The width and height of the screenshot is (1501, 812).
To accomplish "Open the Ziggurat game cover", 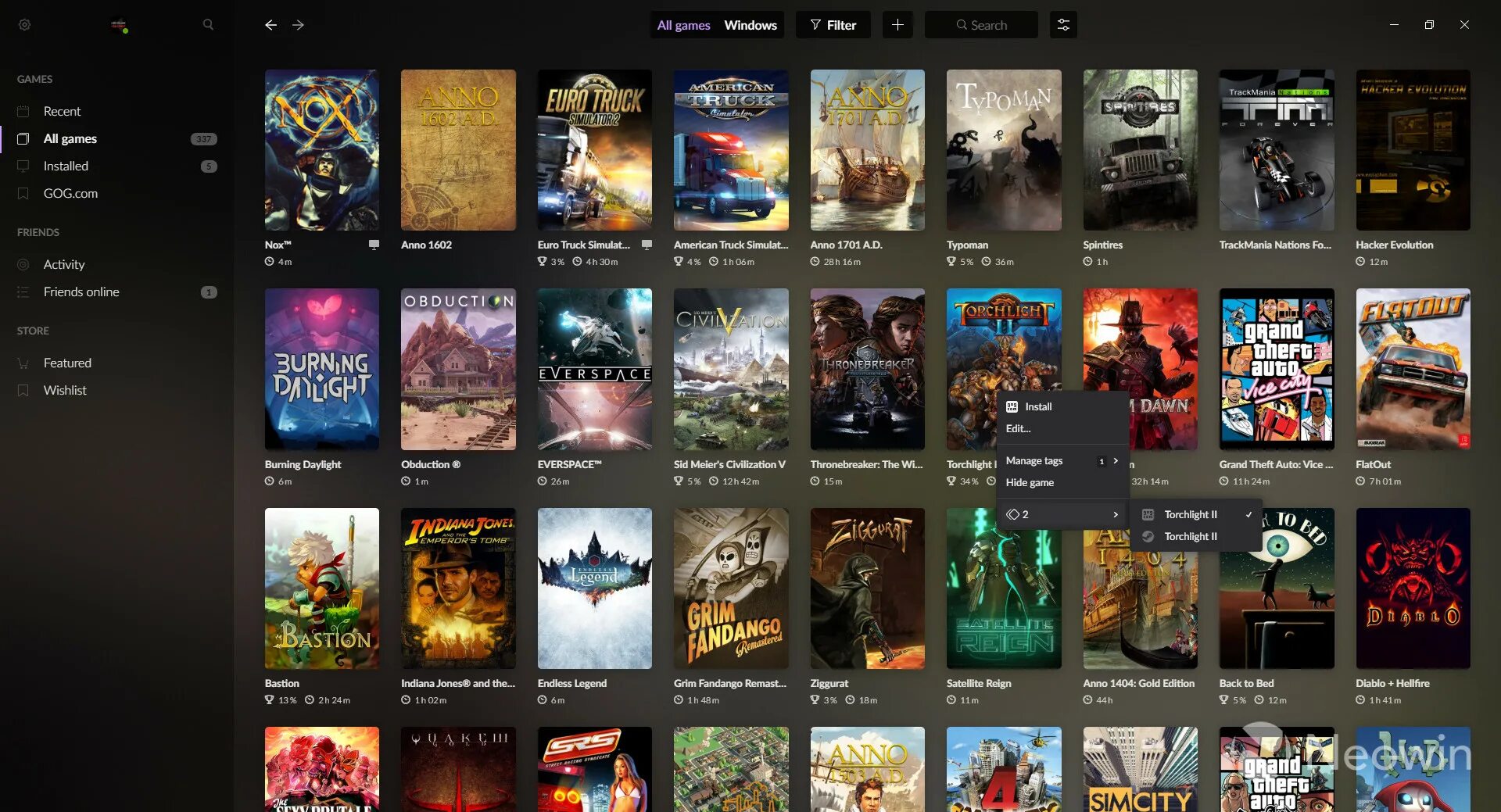I will (867, 588).
